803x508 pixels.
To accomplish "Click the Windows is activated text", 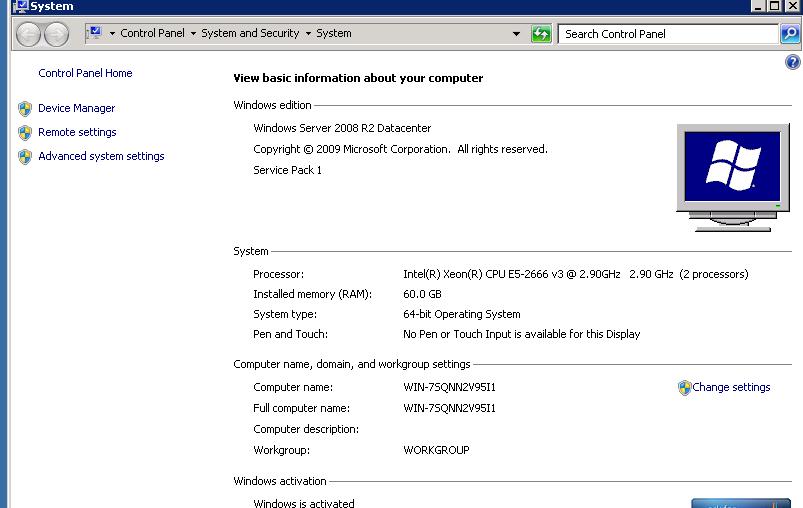I will (304, 503).
